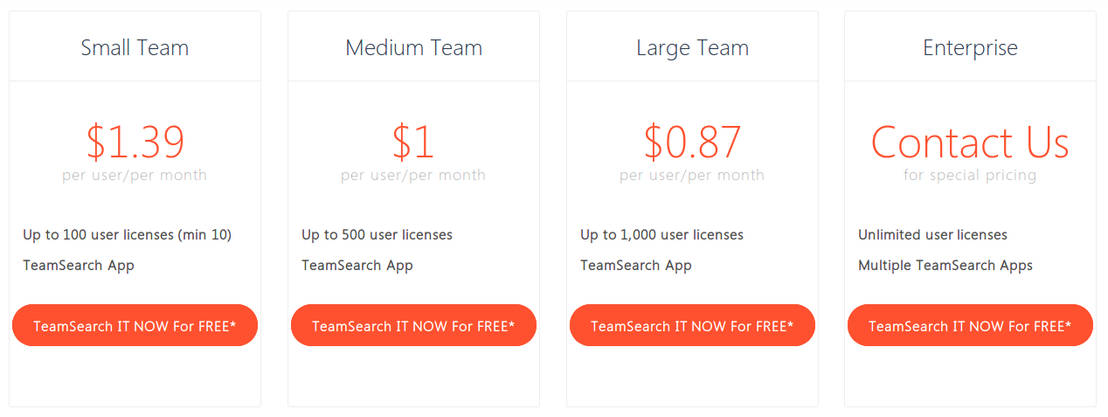Screen dimensions: 1108x417
Task: Click 'Up to 100 user licenses (min 10)'
Action: click(127, 235)
